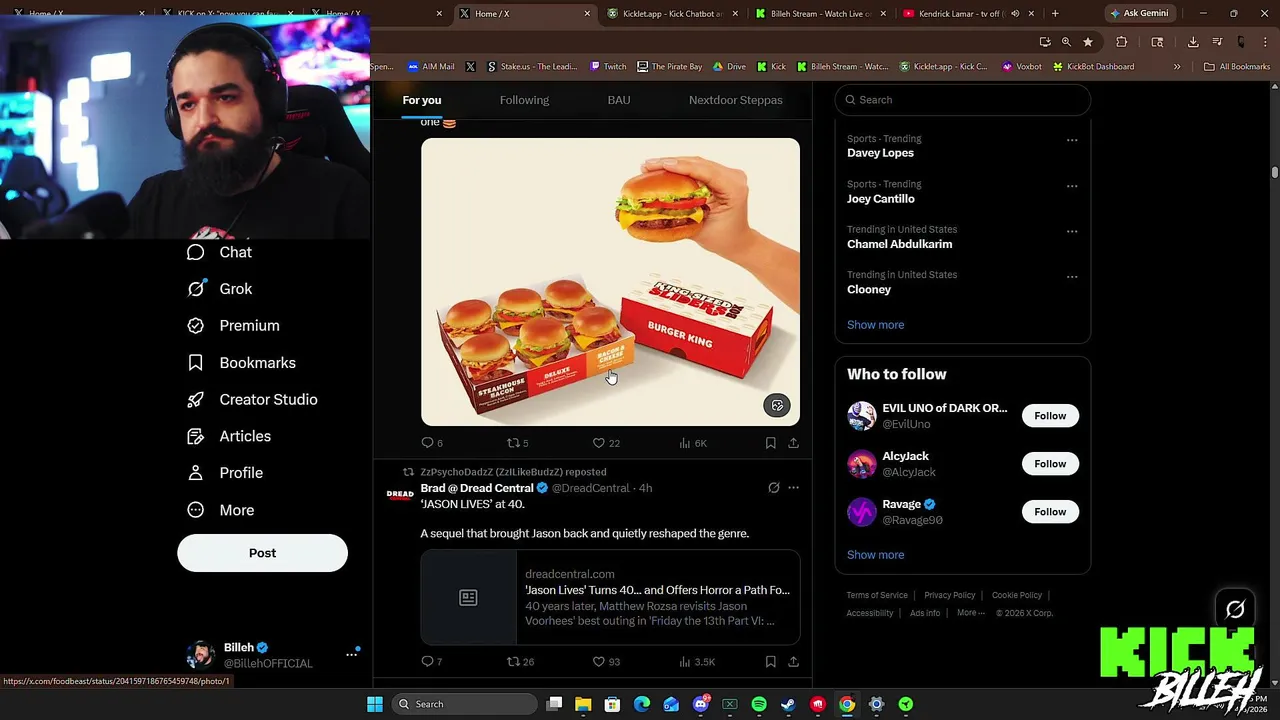Screen dimensions: 1280x720
Task: Like the Burger King sliders post
Action: (x=606, y=443)
